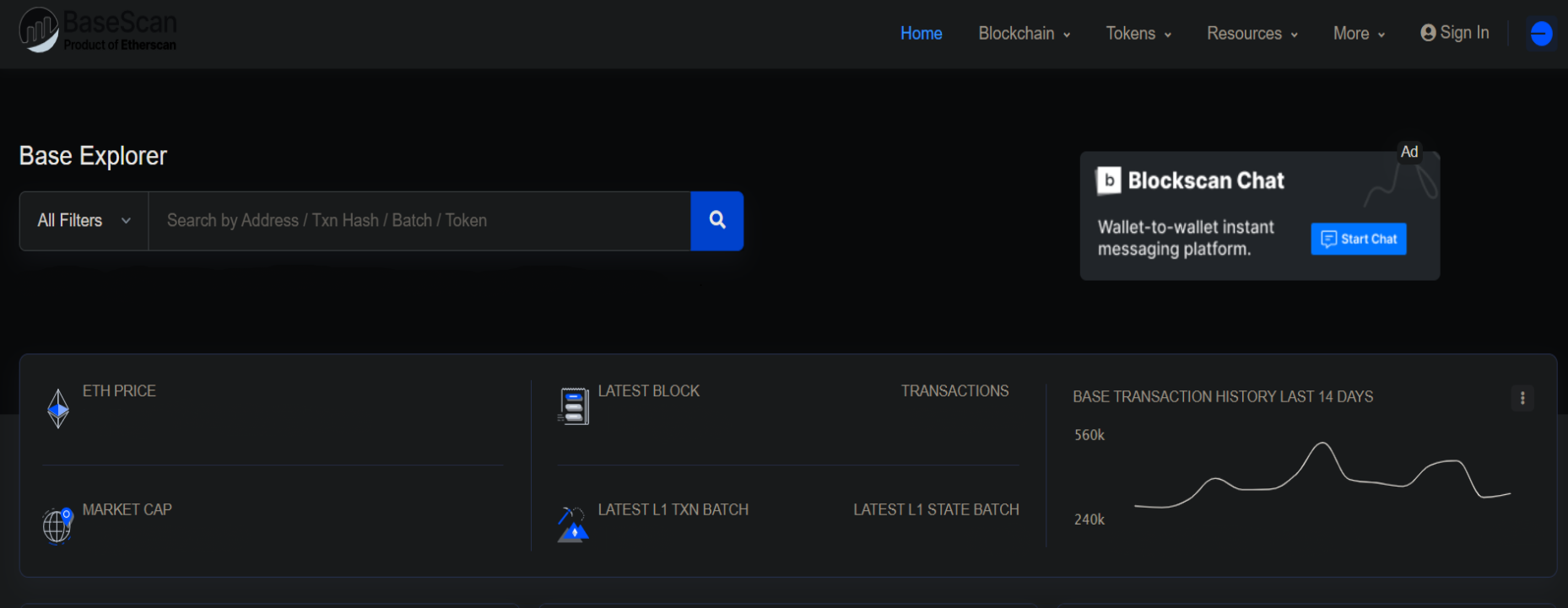Expand the Resources menu
Screen dimensions: 1568x608
[x=1252, y=34]
